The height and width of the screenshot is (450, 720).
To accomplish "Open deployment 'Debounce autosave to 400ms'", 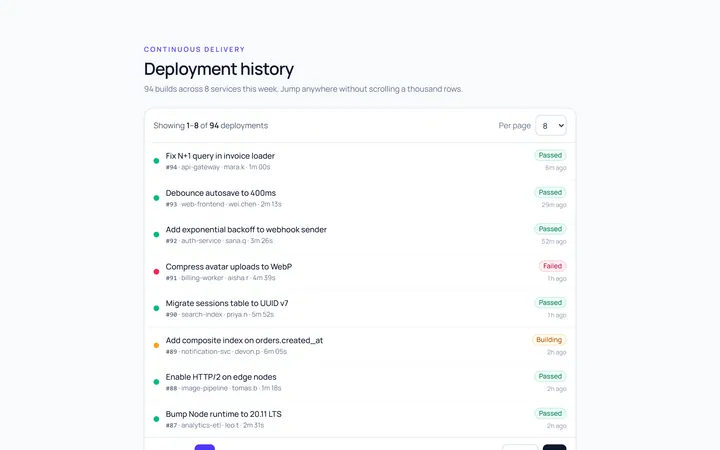I will tap(220, 193).
